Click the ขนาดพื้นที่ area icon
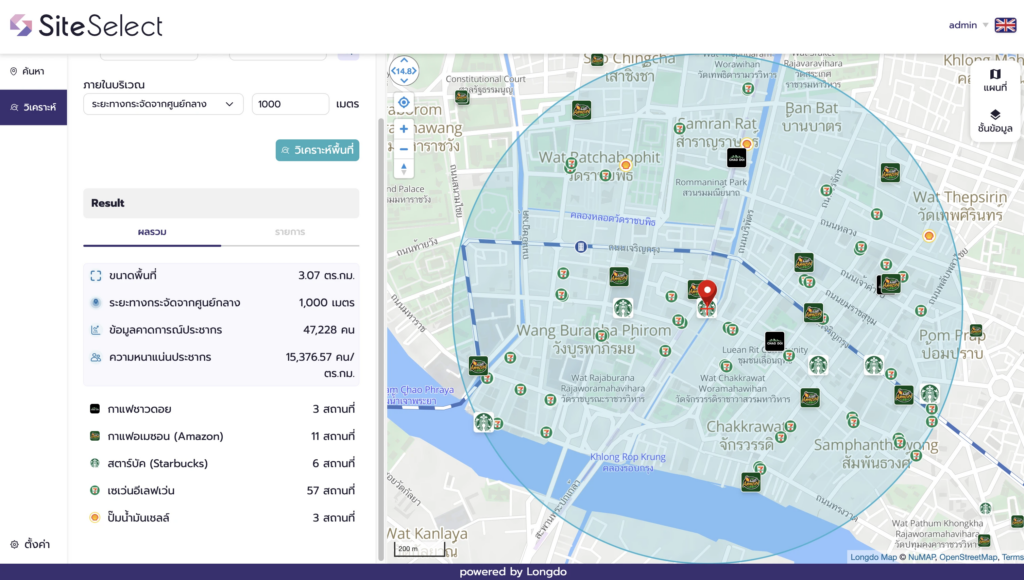The image size is (1024, 580). pyautogui.click(x=96, y=276)
